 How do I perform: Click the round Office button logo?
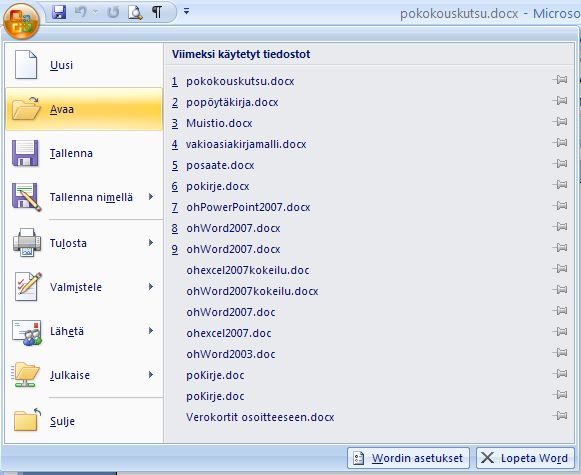pyautogui.click(x=21, y=21)
